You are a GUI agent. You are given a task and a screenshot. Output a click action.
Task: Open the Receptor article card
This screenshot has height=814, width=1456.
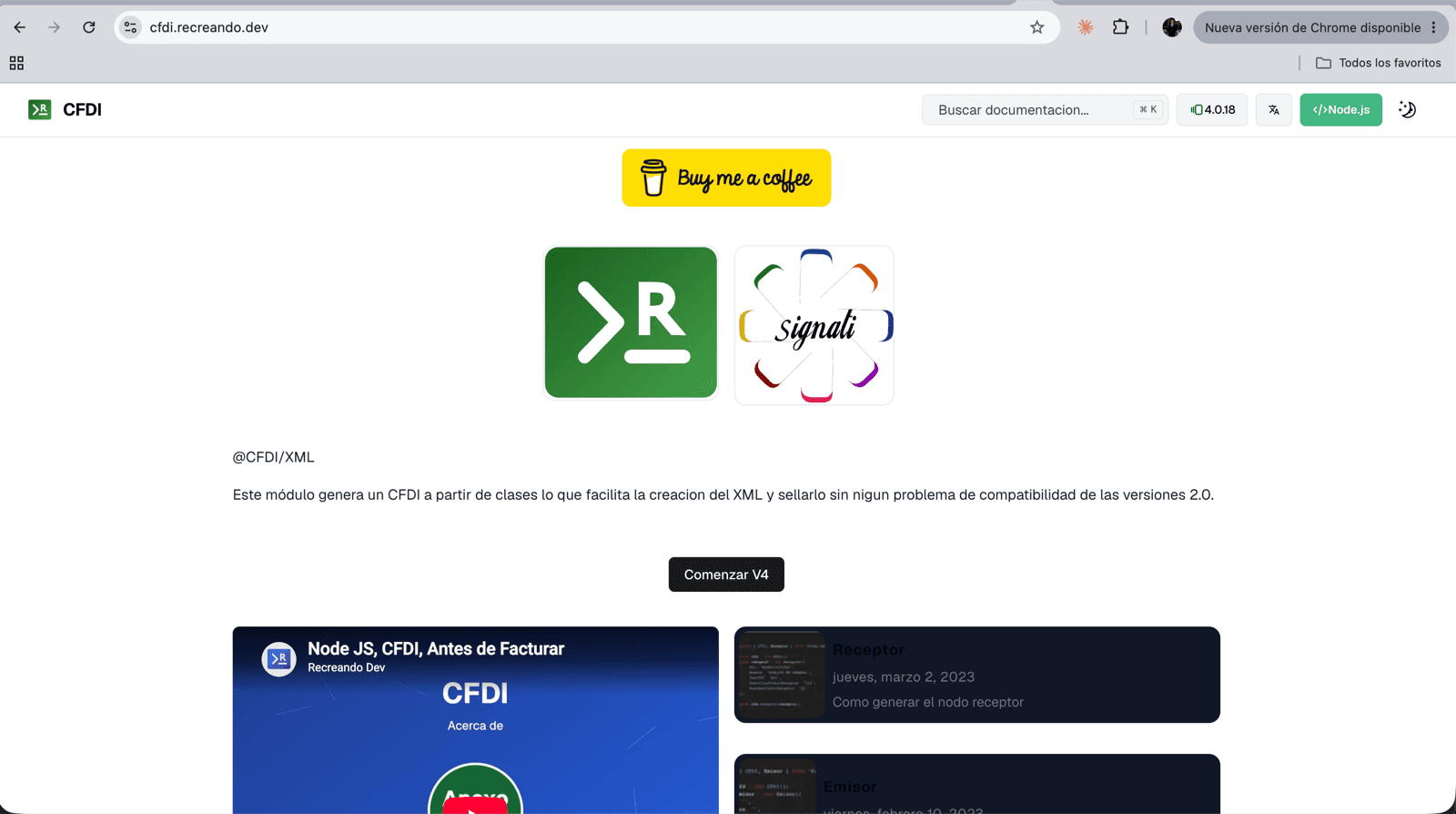click(x=977, y=675)
